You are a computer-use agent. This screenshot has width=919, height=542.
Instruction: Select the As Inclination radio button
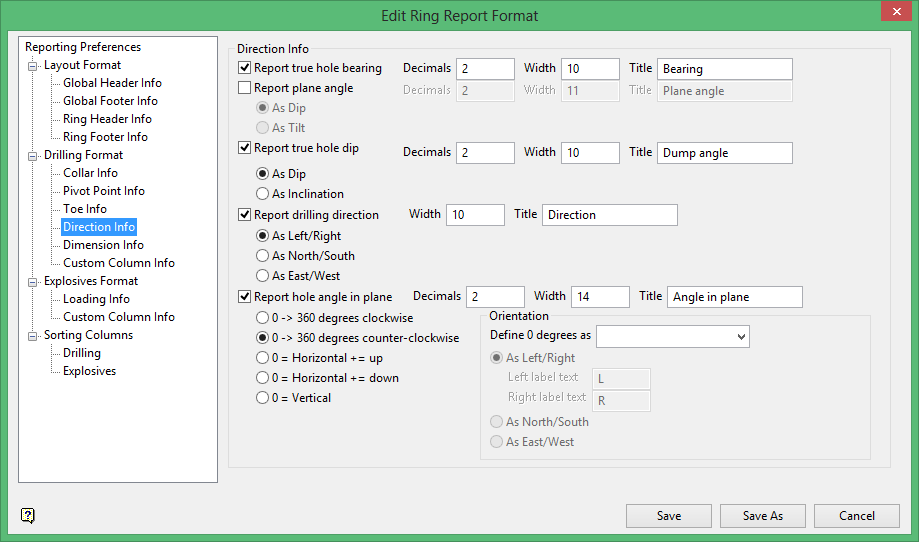point(263,194)
